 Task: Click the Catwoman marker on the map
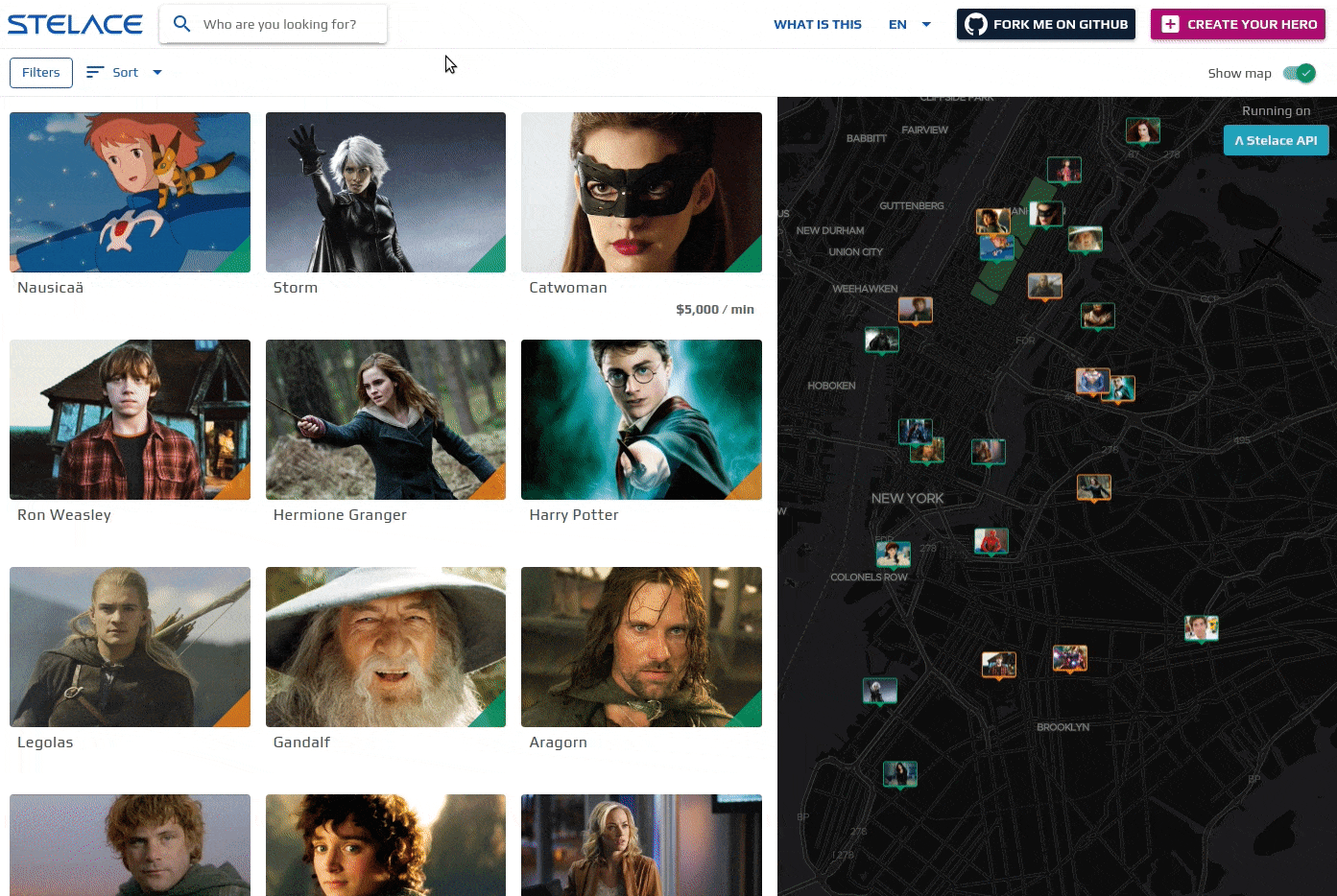click(1046, 213)
